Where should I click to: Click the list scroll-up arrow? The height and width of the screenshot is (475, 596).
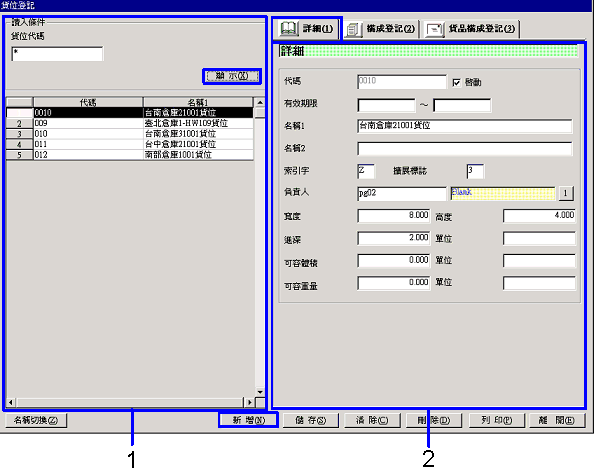pos(260,103)
